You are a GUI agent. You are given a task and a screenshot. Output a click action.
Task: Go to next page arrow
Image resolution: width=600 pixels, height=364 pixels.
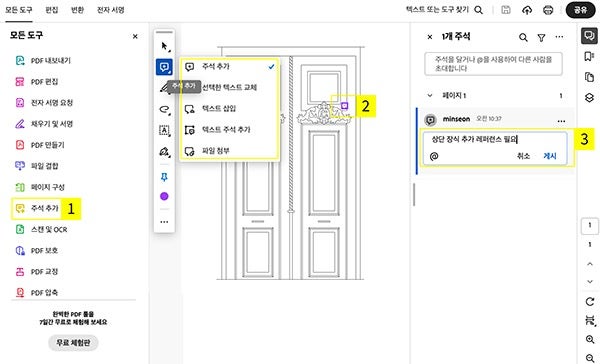click(x=590, y=282)
